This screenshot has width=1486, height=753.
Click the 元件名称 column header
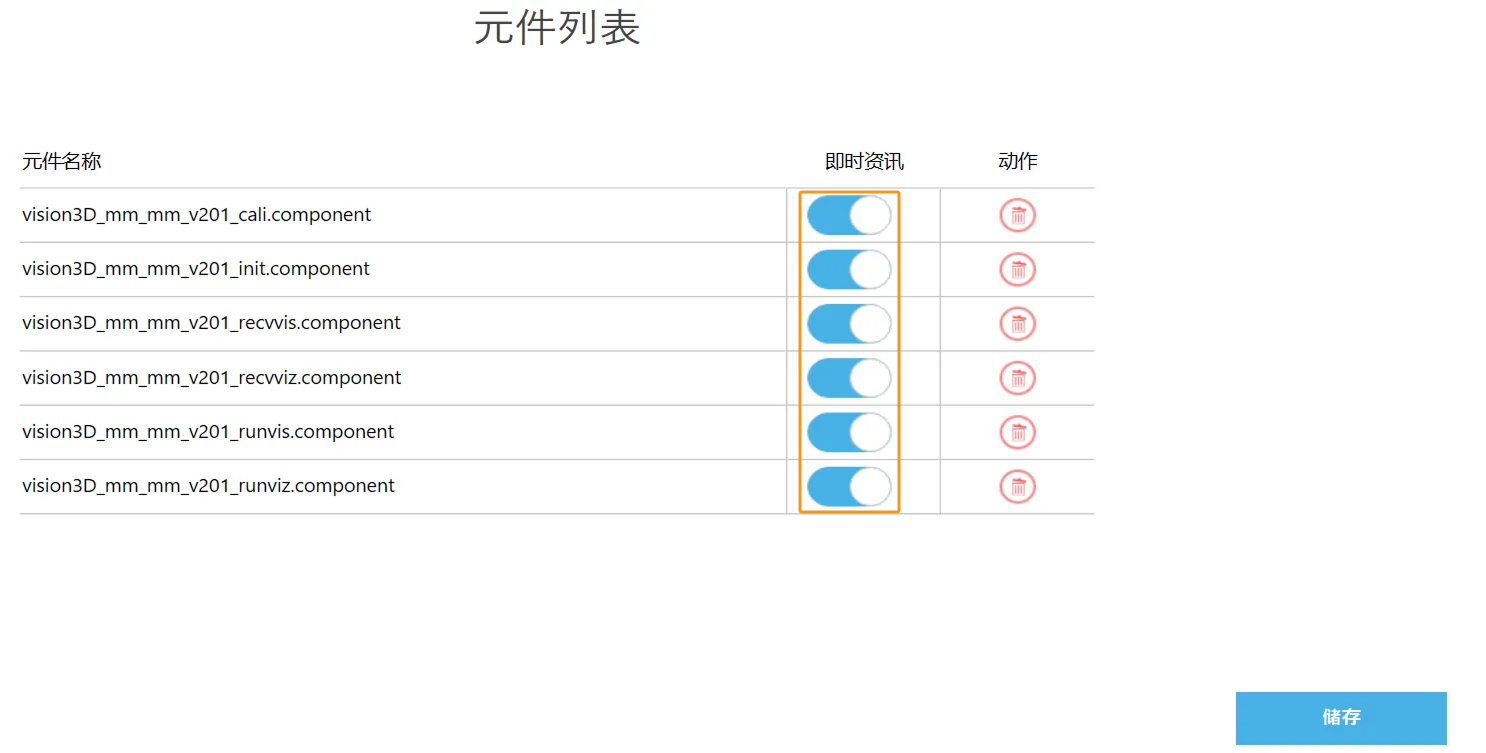(62, 161)
